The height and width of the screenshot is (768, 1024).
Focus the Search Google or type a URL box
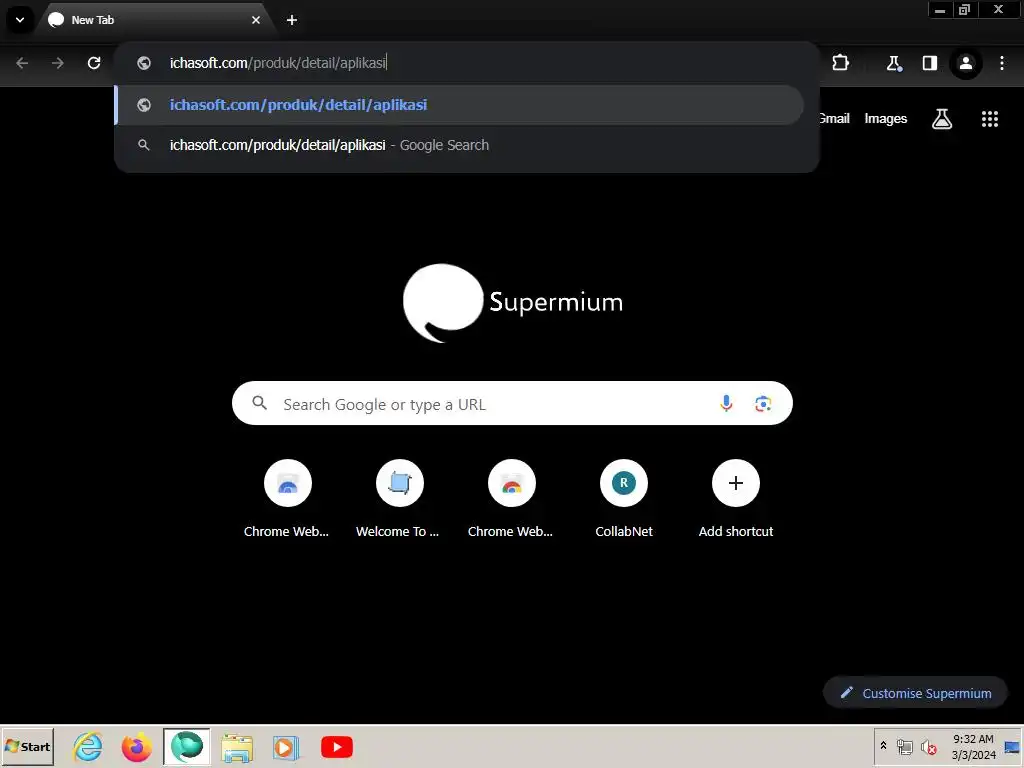tap(512, 404)
